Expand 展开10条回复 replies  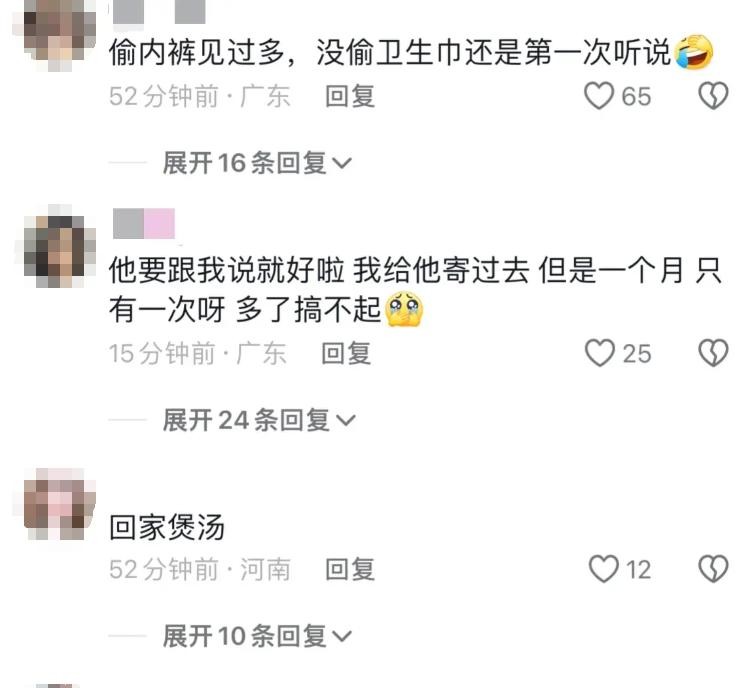click(x=257, y=636)
